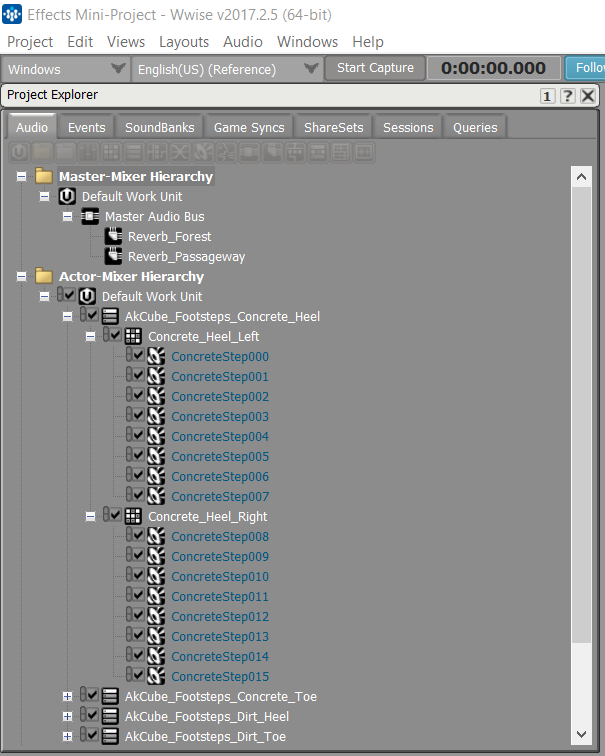Expand the AkCube_Footsteps_Dirt_Heel node
Viewport: 605px width, 756px height.
coord(67,716)
